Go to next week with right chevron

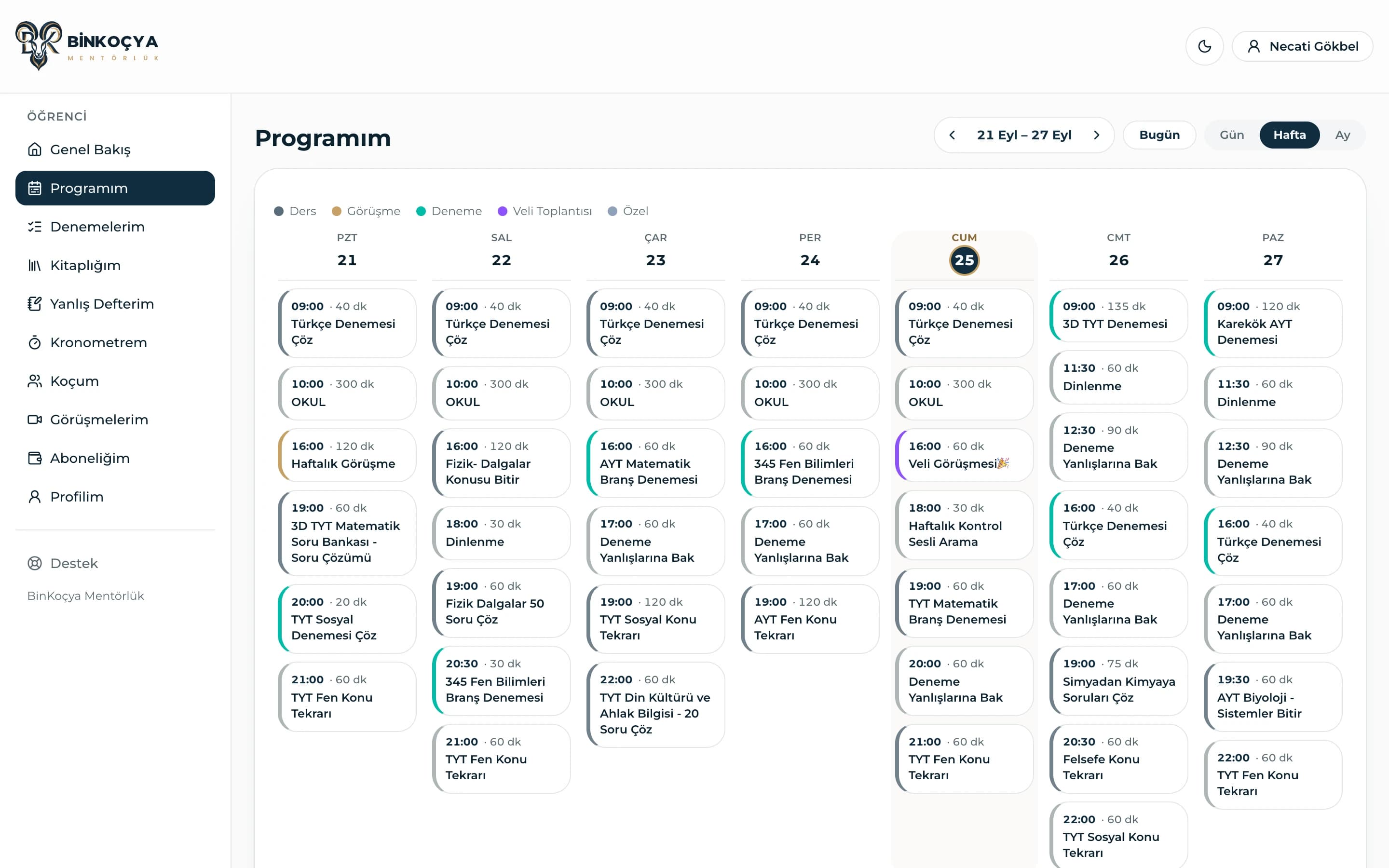[1096, 135]
